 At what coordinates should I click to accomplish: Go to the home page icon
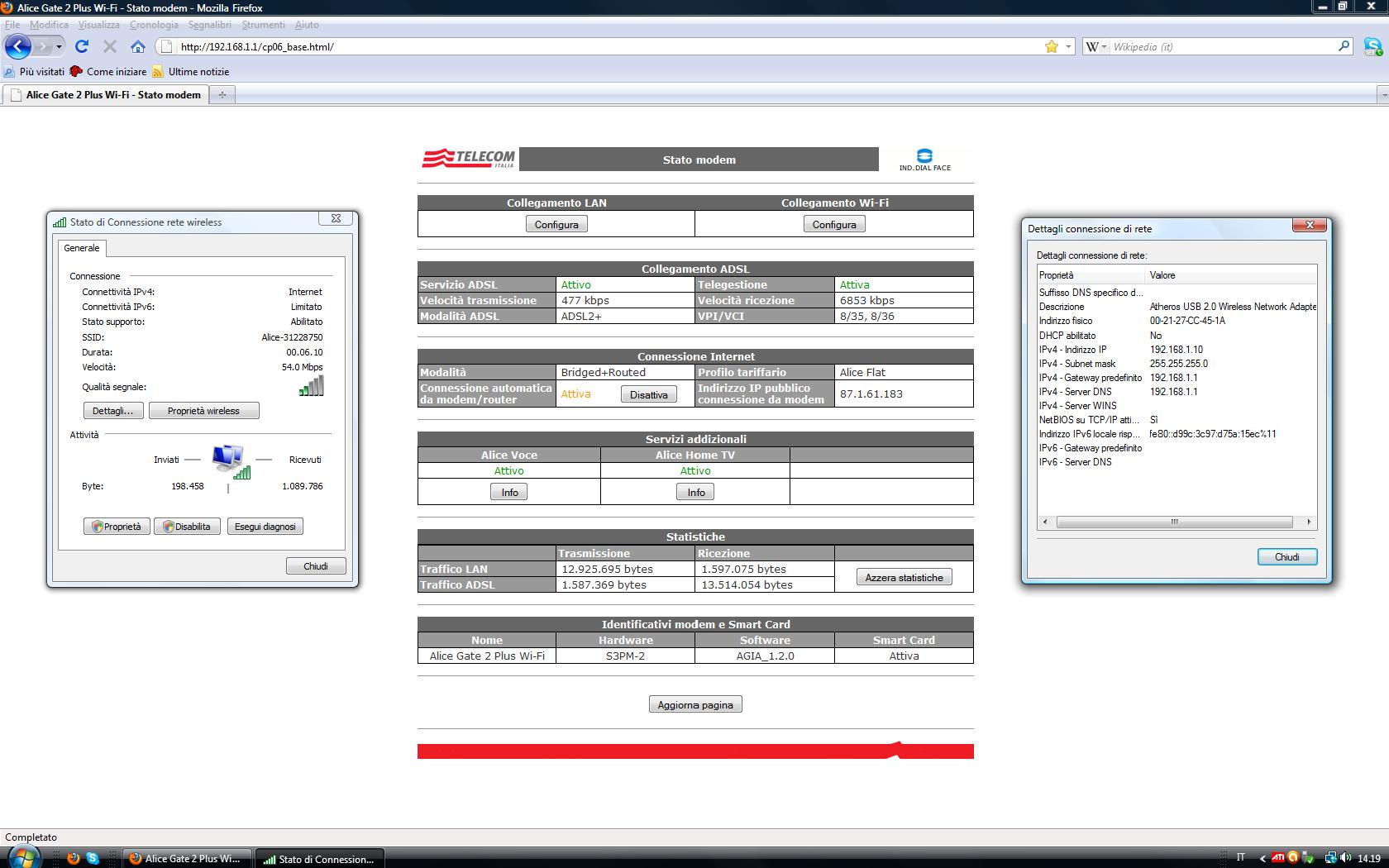click(138, 46)
